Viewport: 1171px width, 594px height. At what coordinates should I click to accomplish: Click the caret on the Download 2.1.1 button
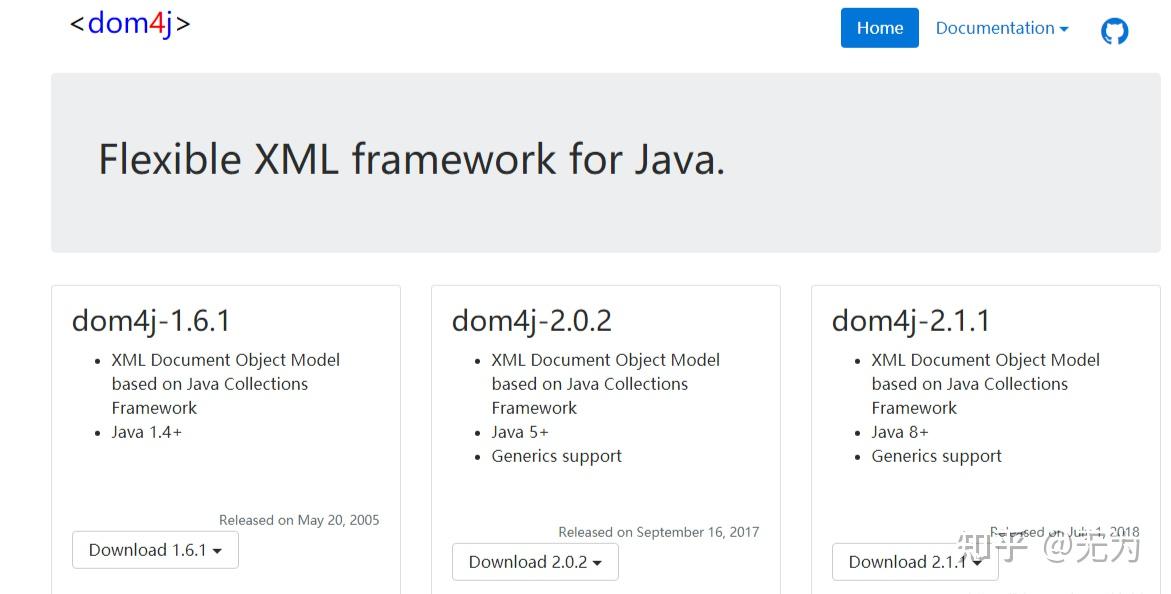click(x=978, y=562)
